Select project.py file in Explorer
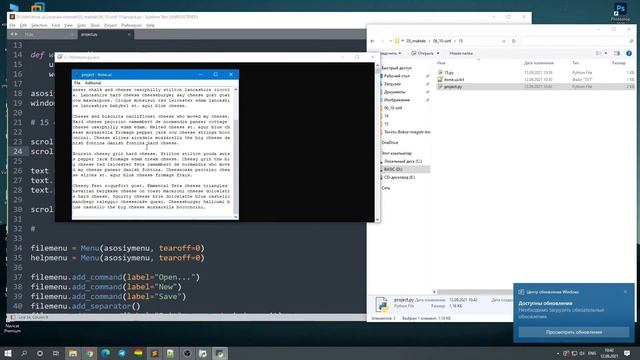Viewport: 640px width, 360px height. coord(453,87)
